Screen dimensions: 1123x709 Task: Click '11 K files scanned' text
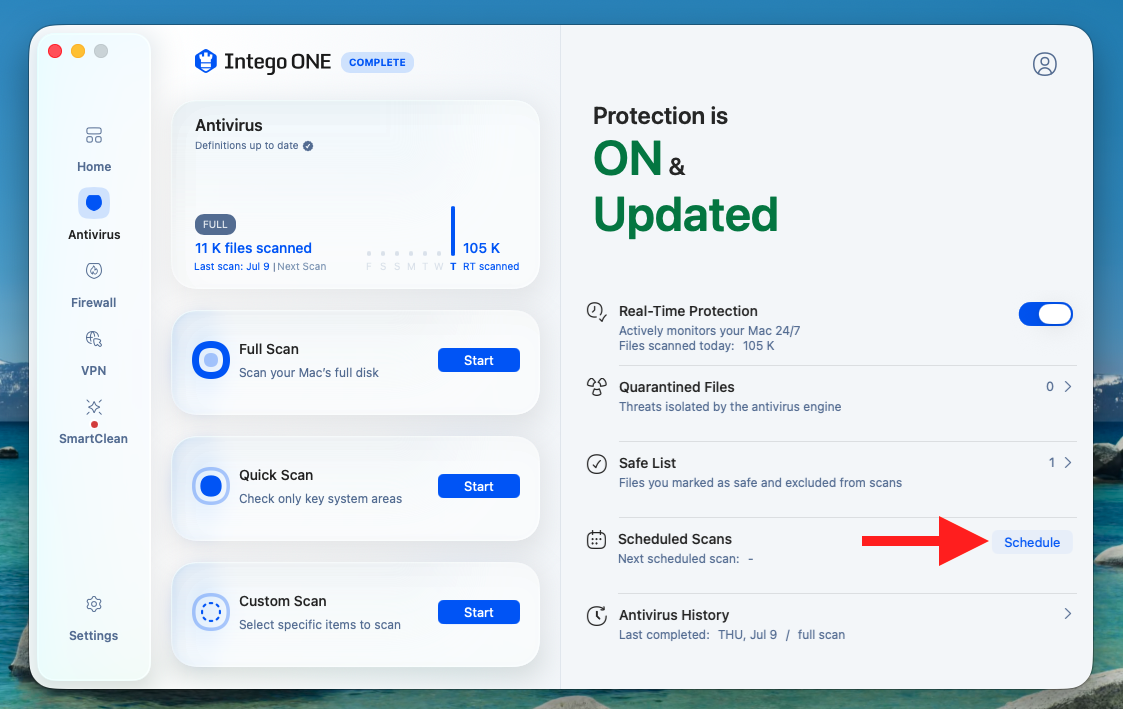(x=254, y=248)
